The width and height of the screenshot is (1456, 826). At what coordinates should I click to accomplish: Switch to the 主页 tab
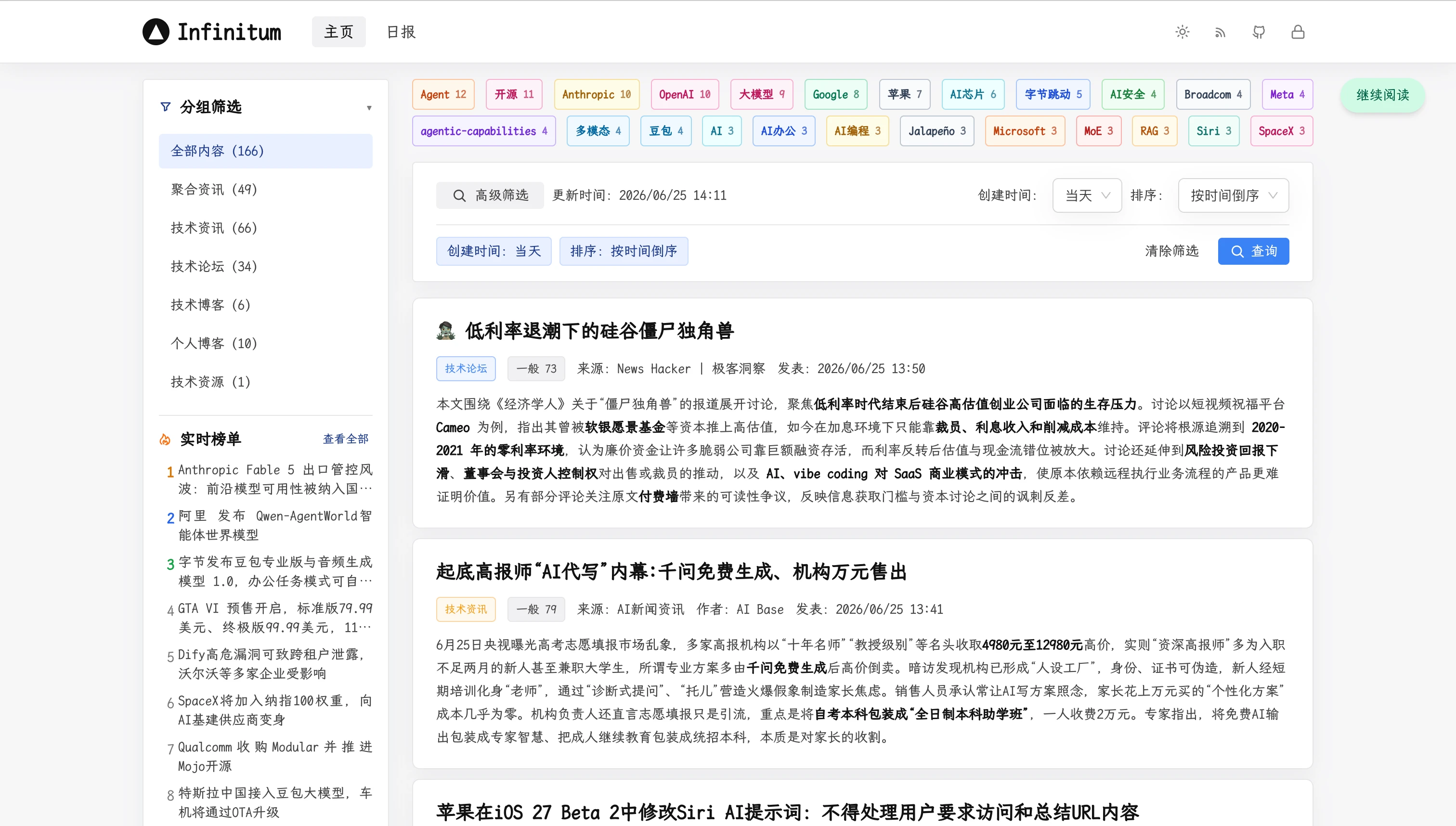click(339, 32)
